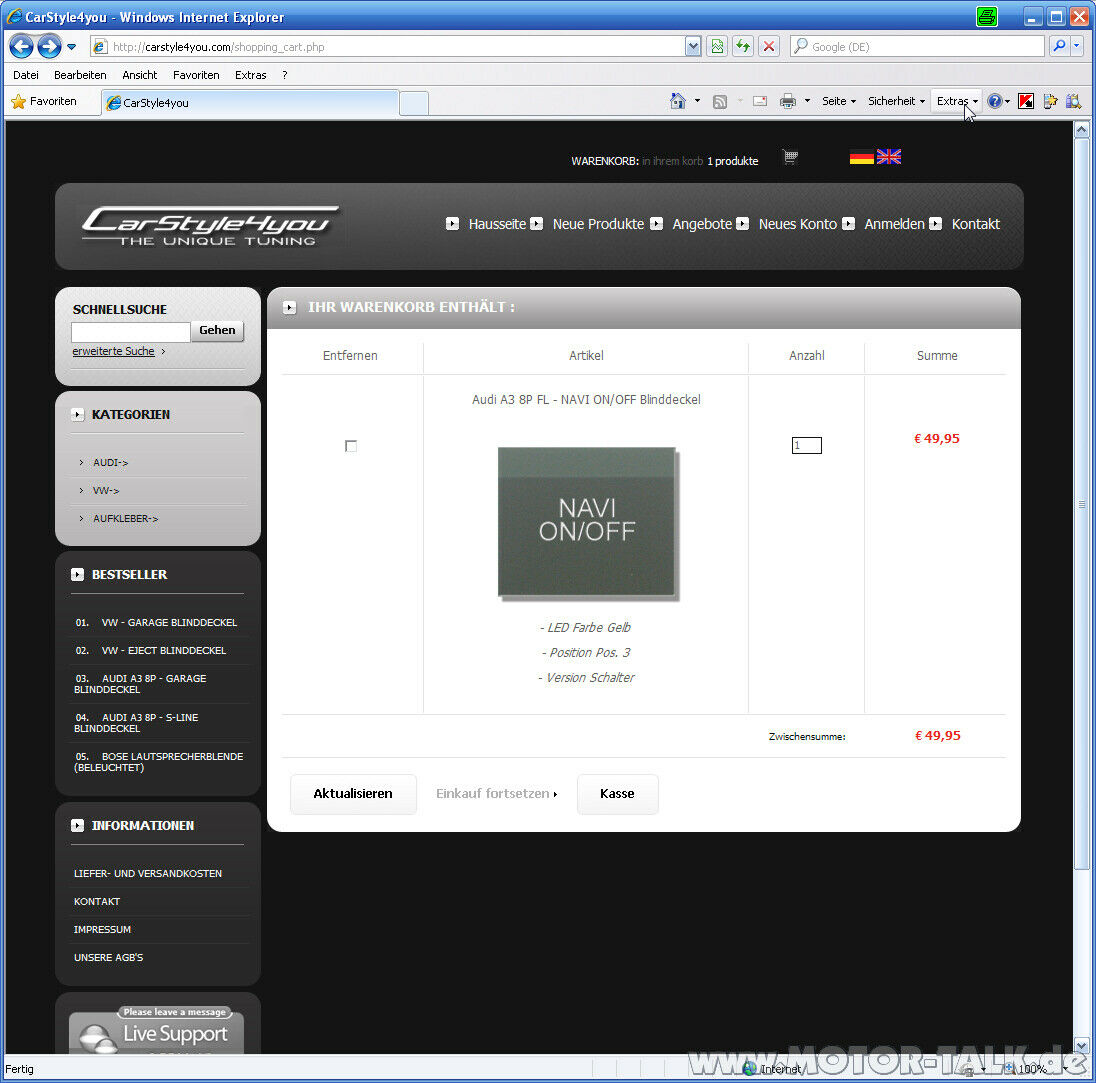Click the research binoculars toolbar icon
This screenshot has height=1083, width=1096.
click(1073, 101)
